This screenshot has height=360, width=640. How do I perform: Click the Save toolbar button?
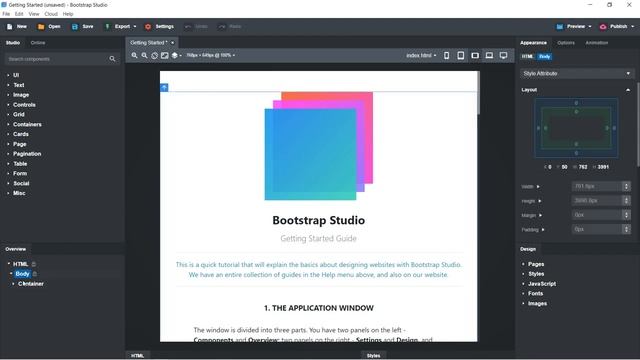click(82, 27)
